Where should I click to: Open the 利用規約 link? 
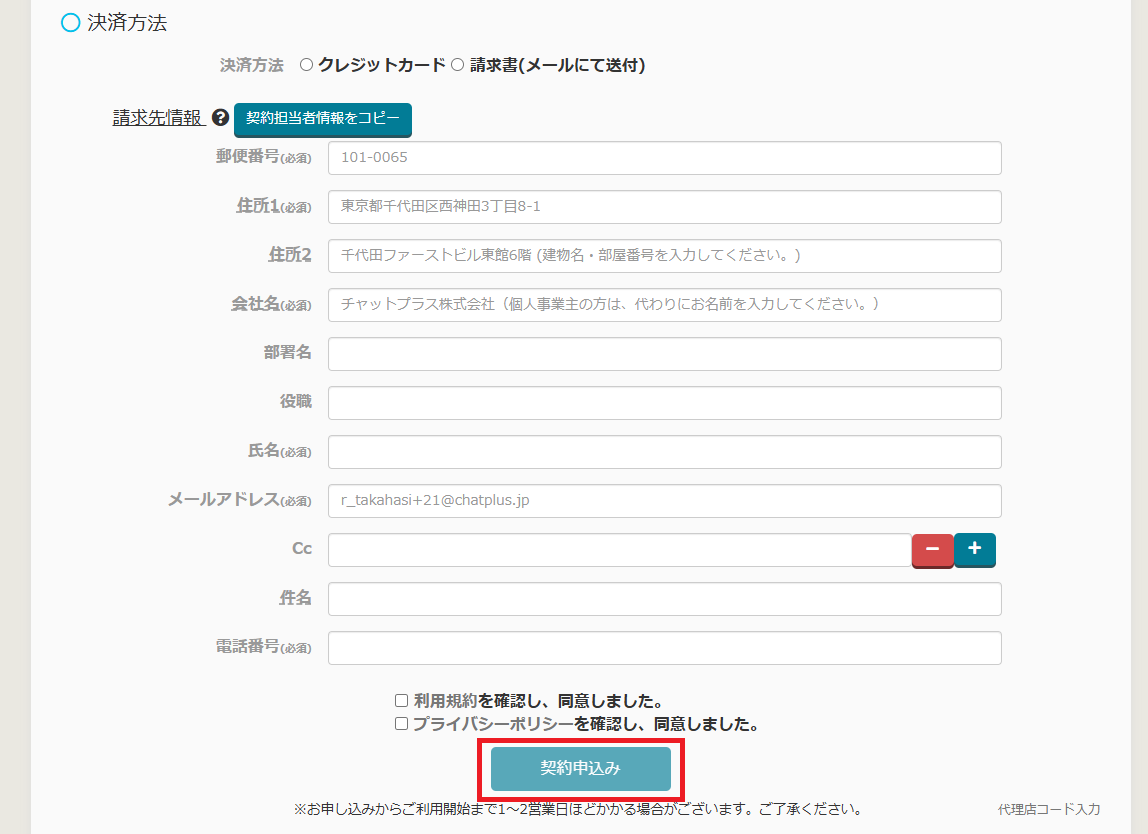[x=445, y=701]
